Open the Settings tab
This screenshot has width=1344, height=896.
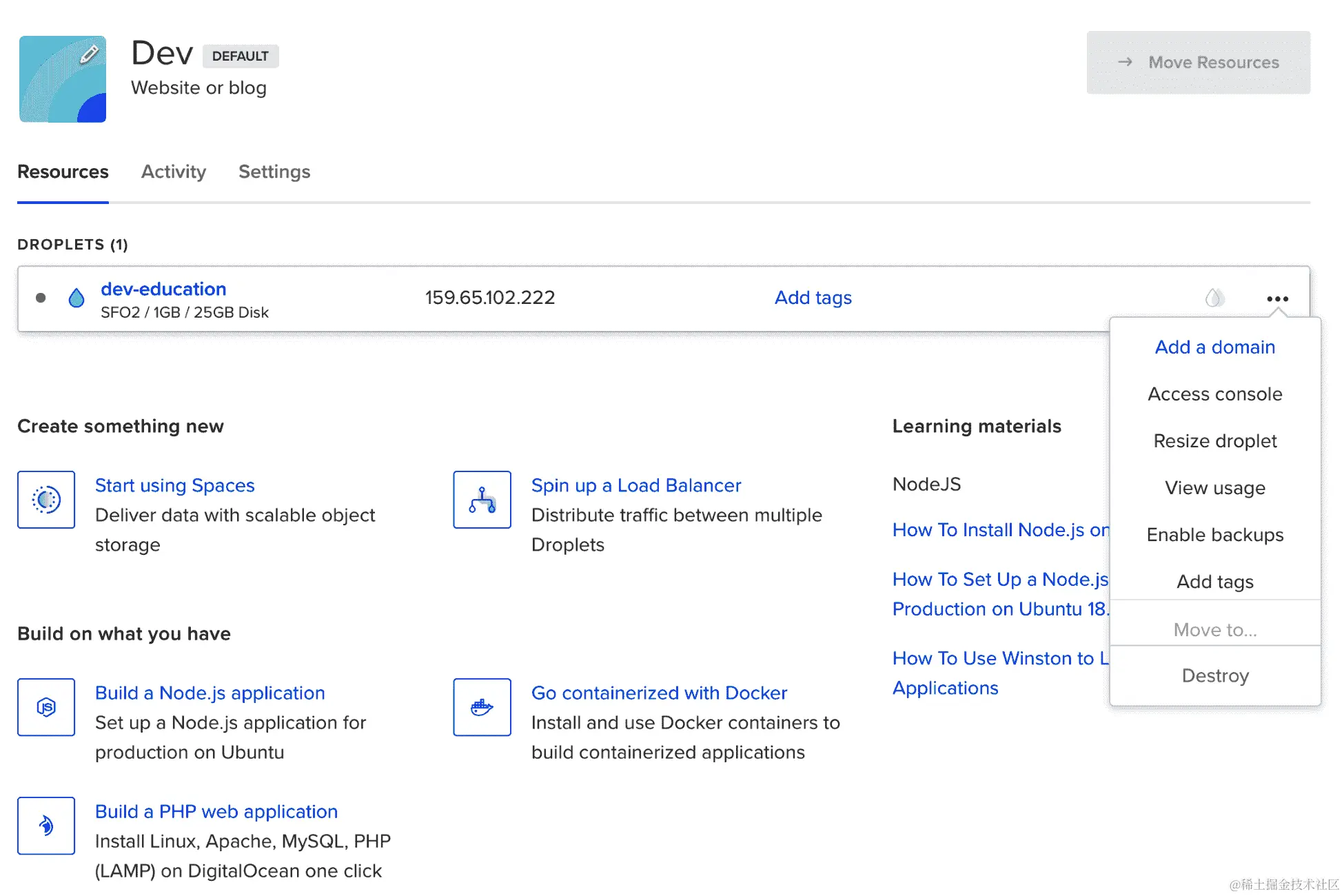274,172
